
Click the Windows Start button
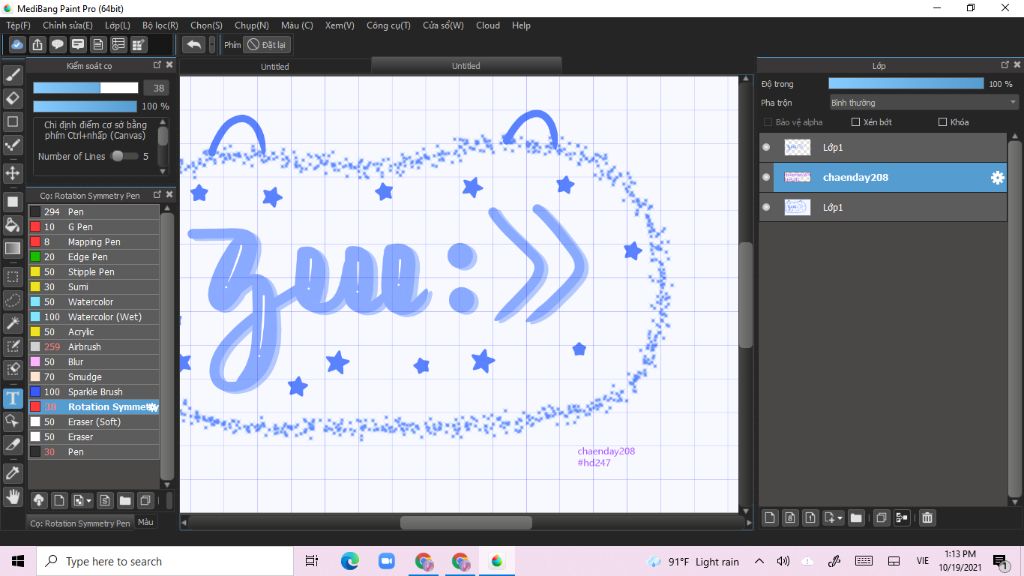click(x=18, y=561)
